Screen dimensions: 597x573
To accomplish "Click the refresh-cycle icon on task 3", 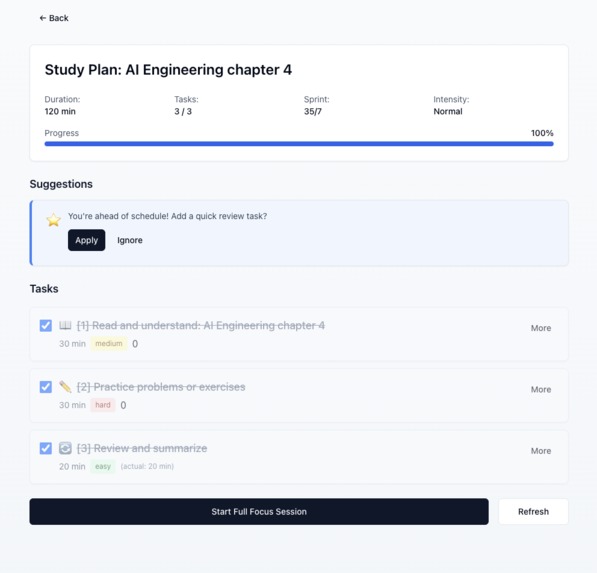I will click(x=65, y=448).
